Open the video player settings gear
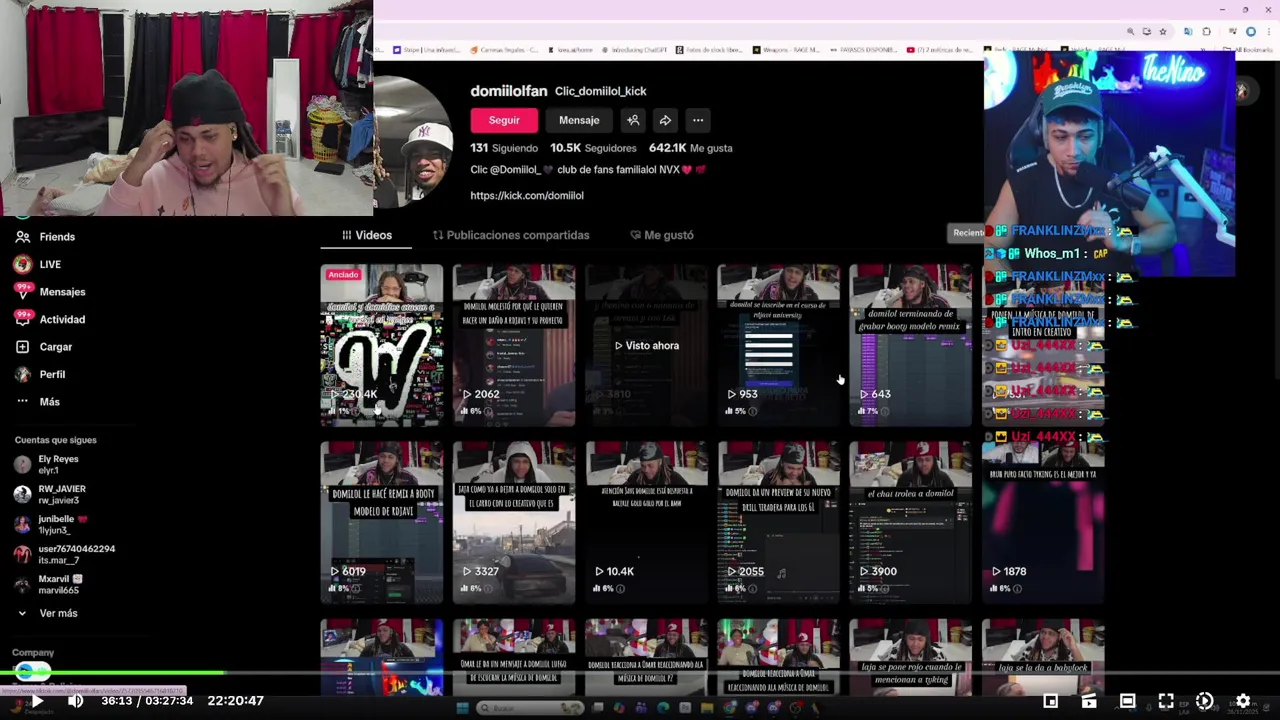1280x720 pixels. (x=1243, y=701)
